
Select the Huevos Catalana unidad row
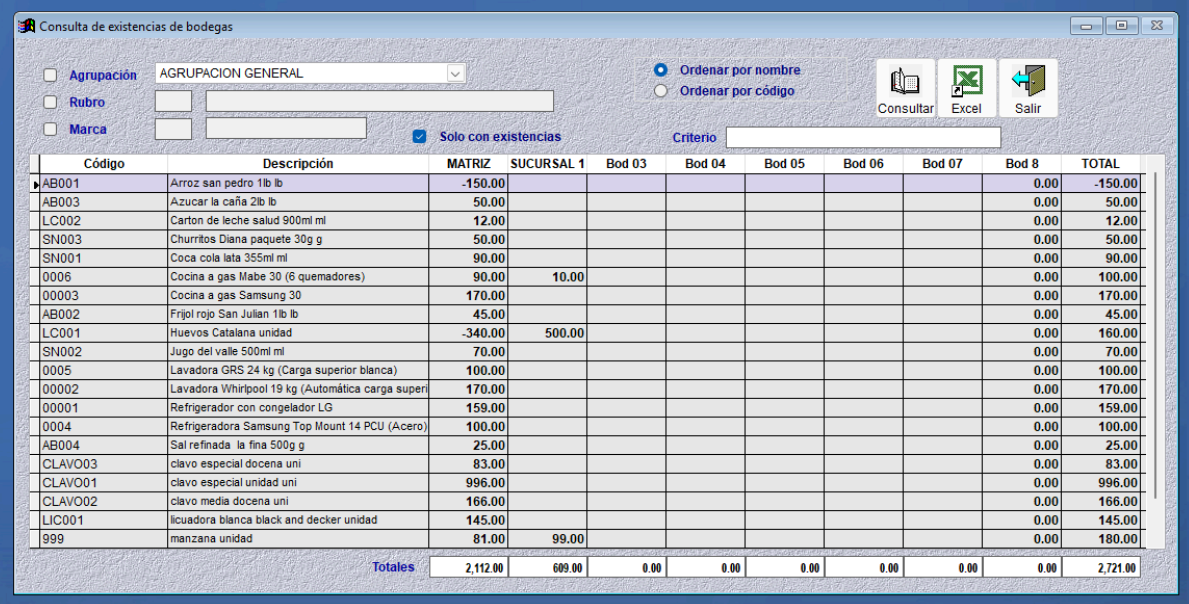pos(298,333)
